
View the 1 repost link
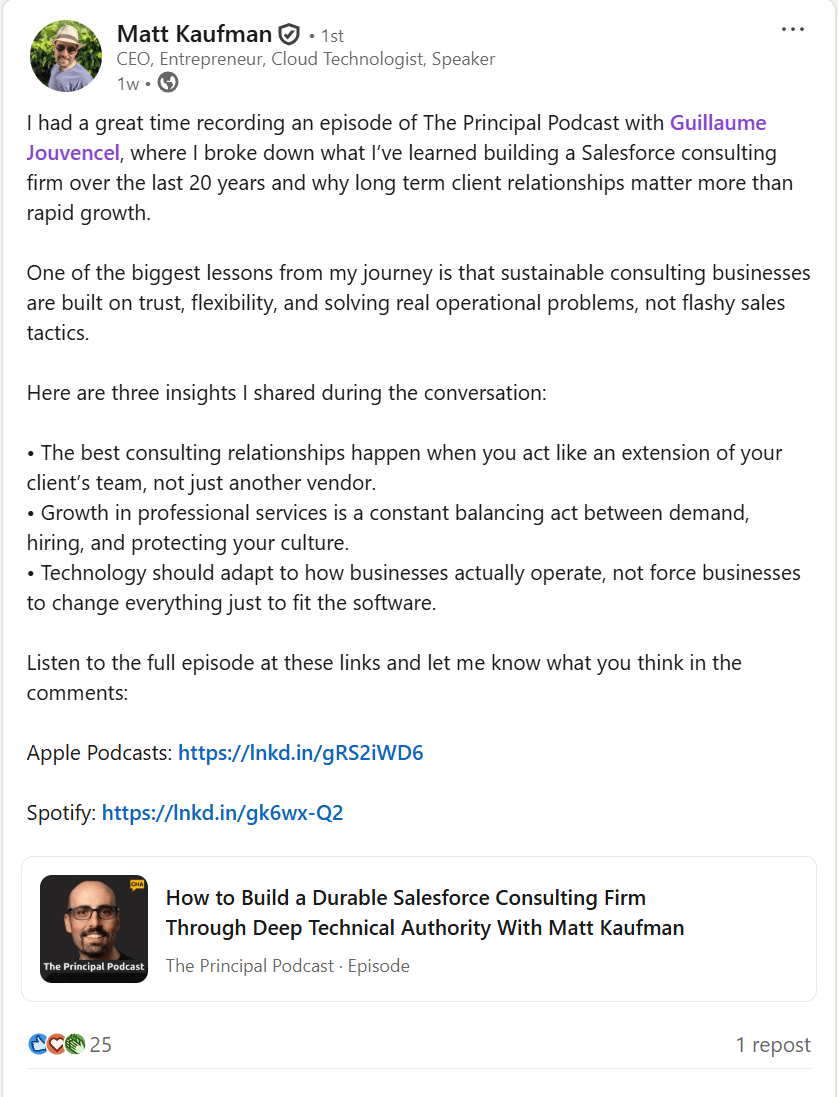point(773,1045)
